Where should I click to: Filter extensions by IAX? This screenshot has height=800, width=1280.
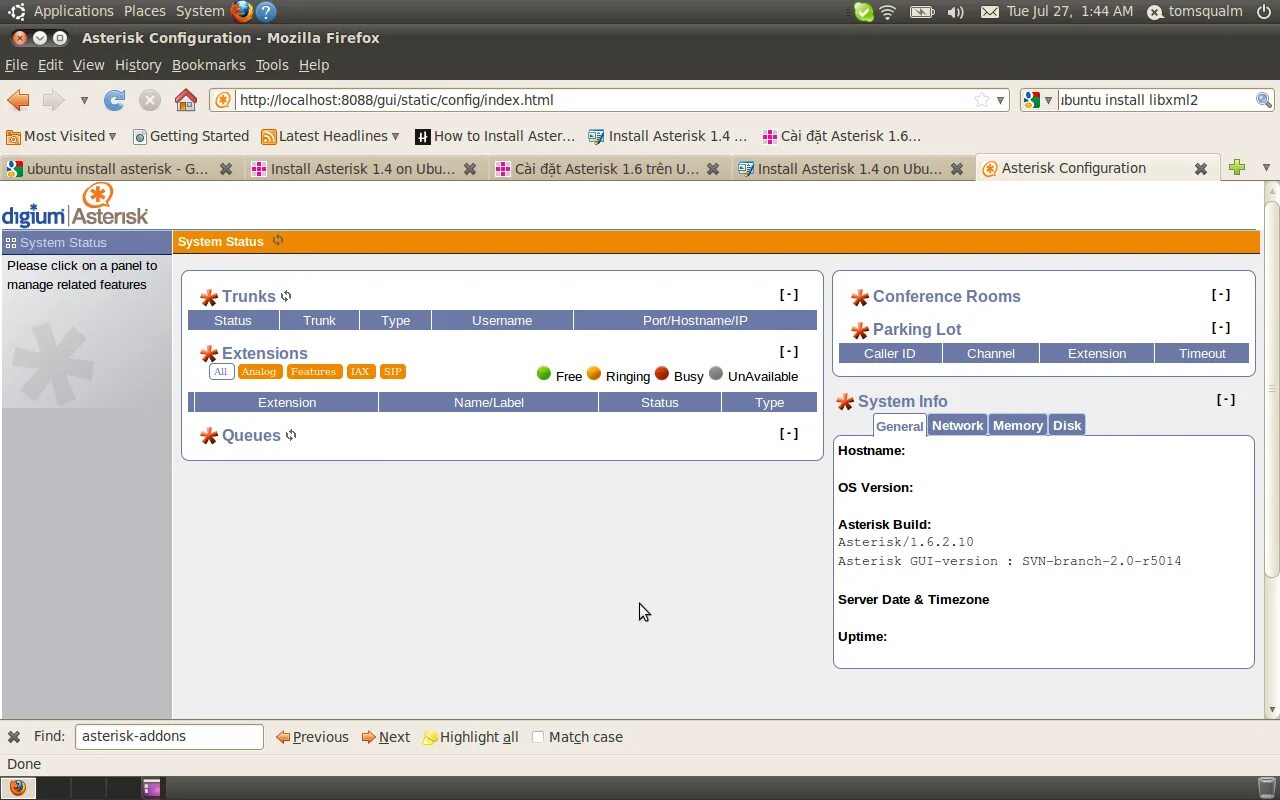click(x=360, y=372)
